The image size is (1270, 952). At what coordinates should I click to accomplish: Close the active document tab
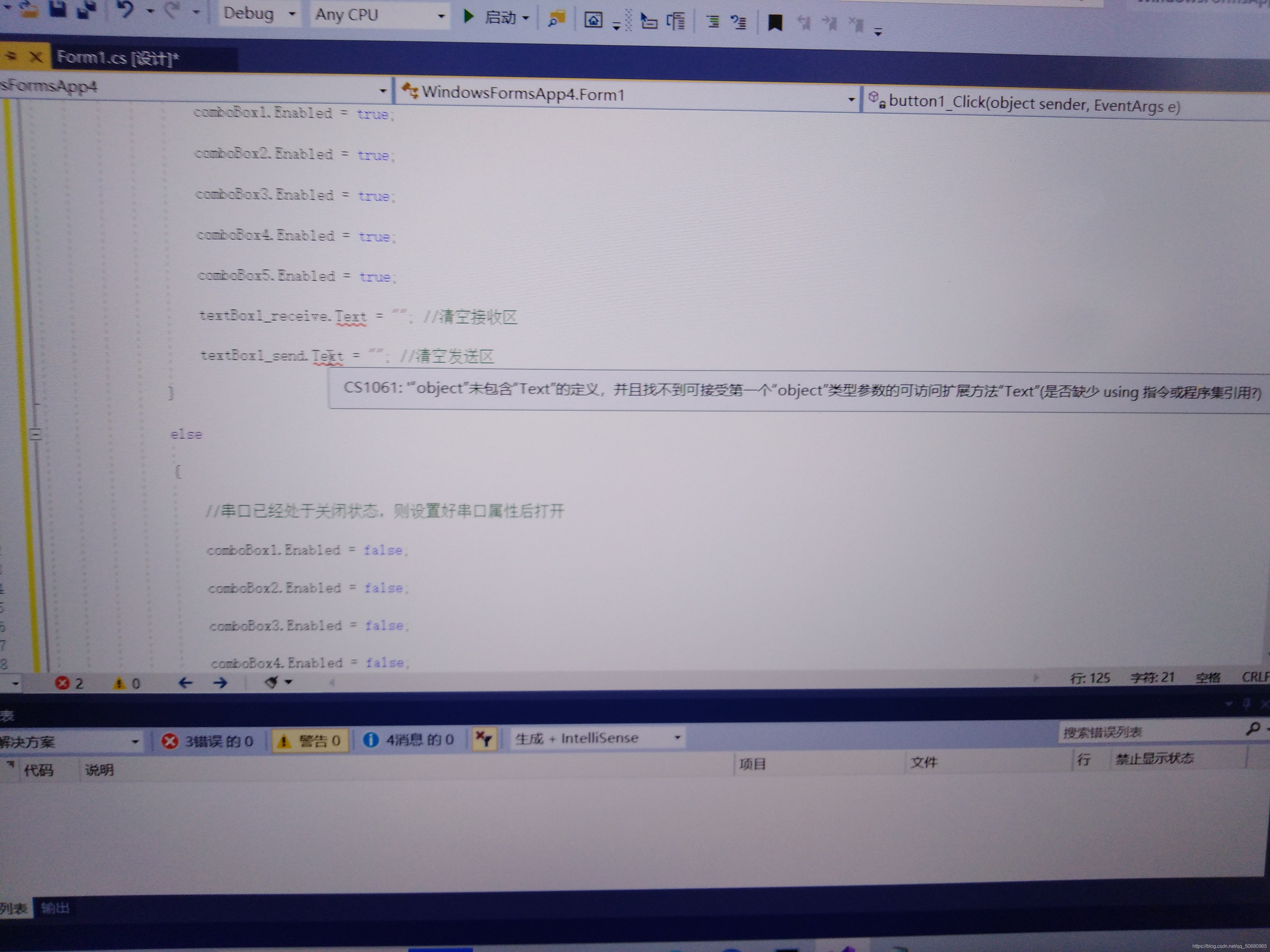(36, 57)
